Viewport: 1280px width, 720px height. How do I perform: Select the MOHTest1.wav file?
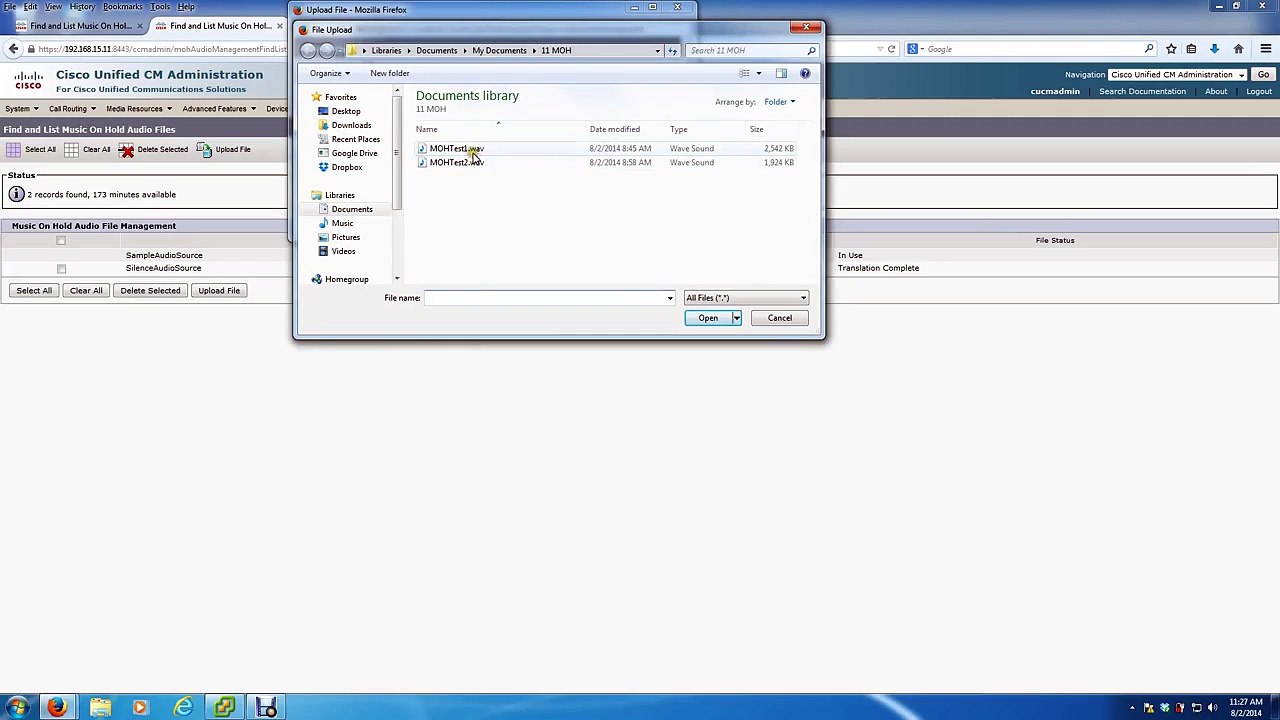[x=457, y=148]
